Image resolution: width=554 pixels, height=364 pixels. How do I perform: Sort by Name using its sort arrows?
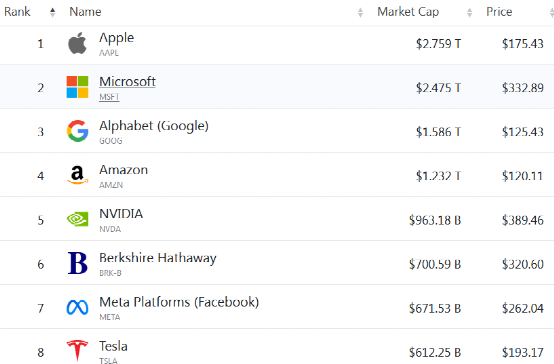(360, 13)
